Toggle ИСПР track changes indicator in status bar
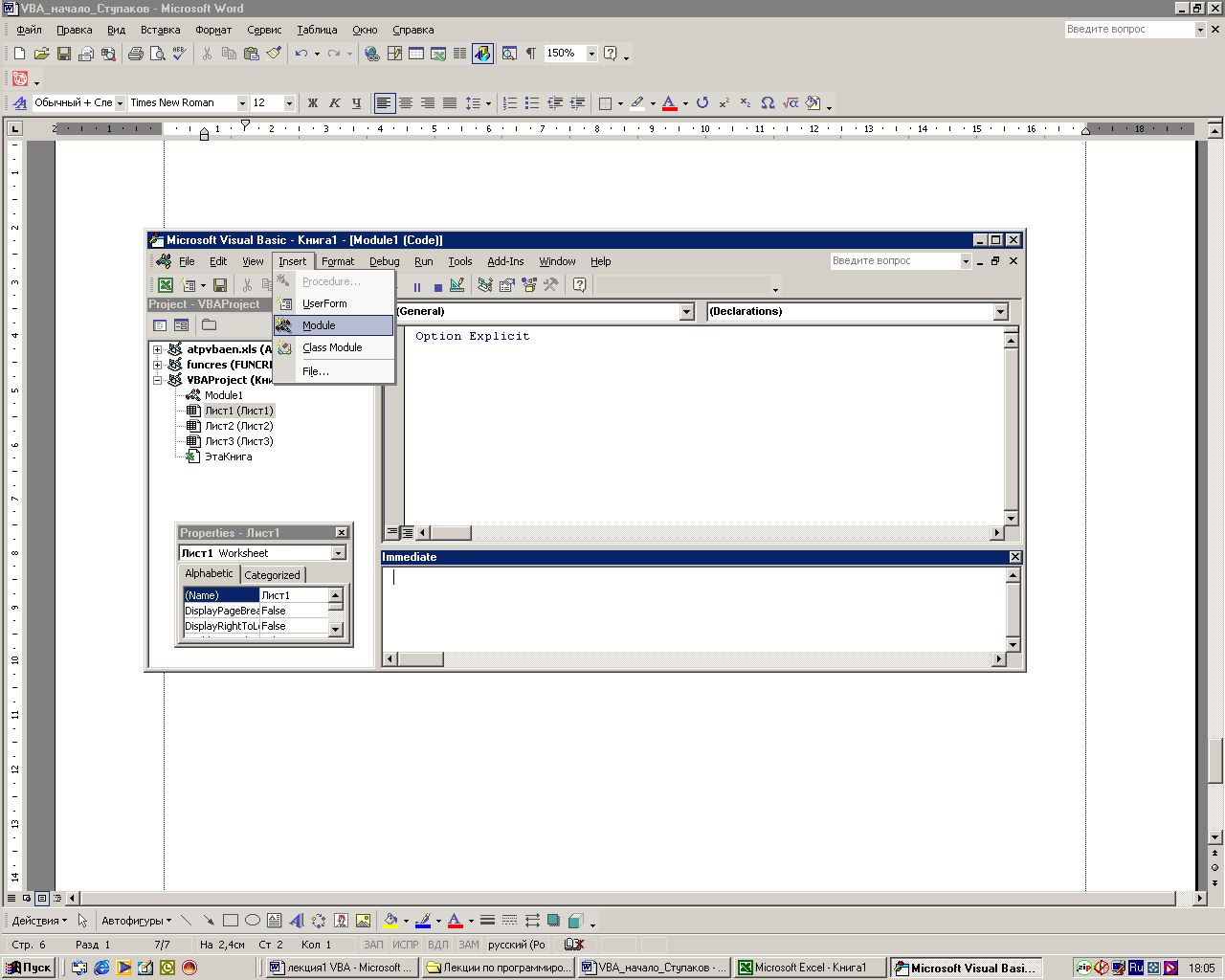 (x=406, y=945)
